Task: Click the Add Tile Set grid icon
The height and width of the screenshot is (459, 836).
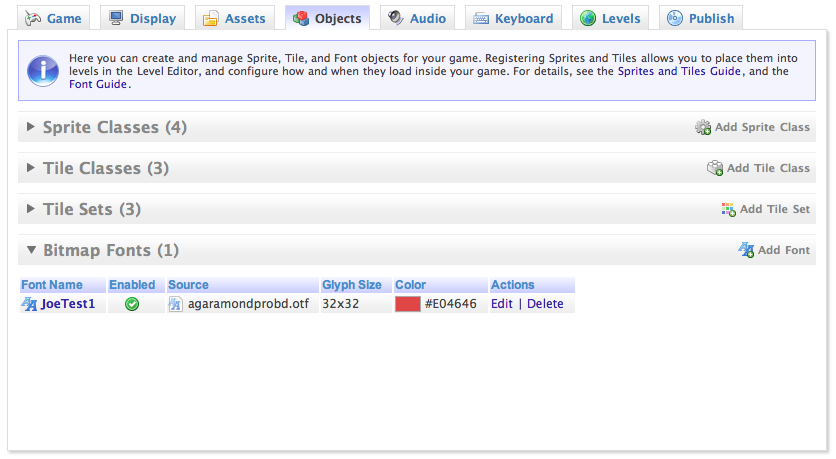Action: (x=728, y=209)
